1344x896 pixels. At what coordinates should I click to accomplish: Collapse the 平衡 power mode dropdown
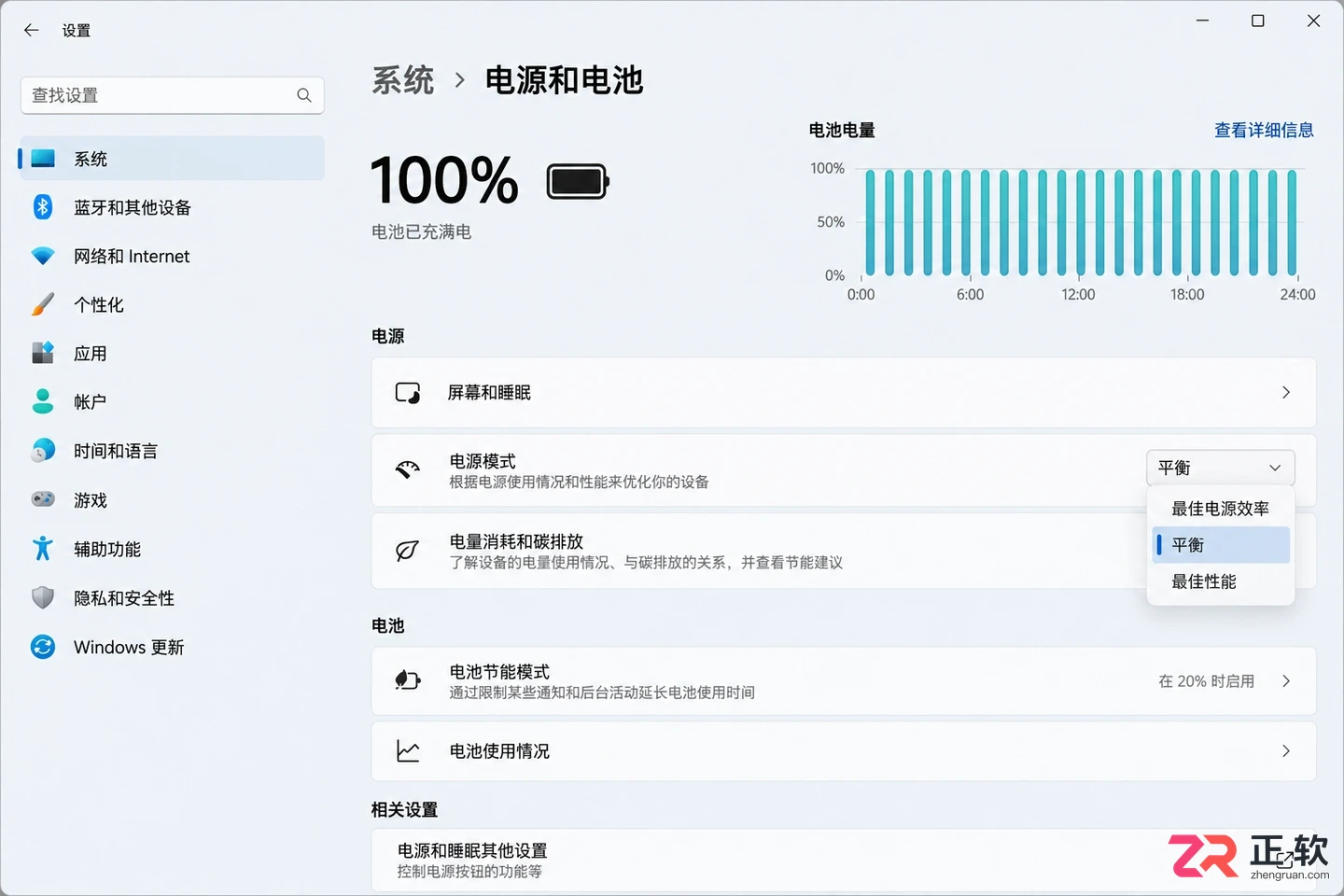[x=1220, y=468]
